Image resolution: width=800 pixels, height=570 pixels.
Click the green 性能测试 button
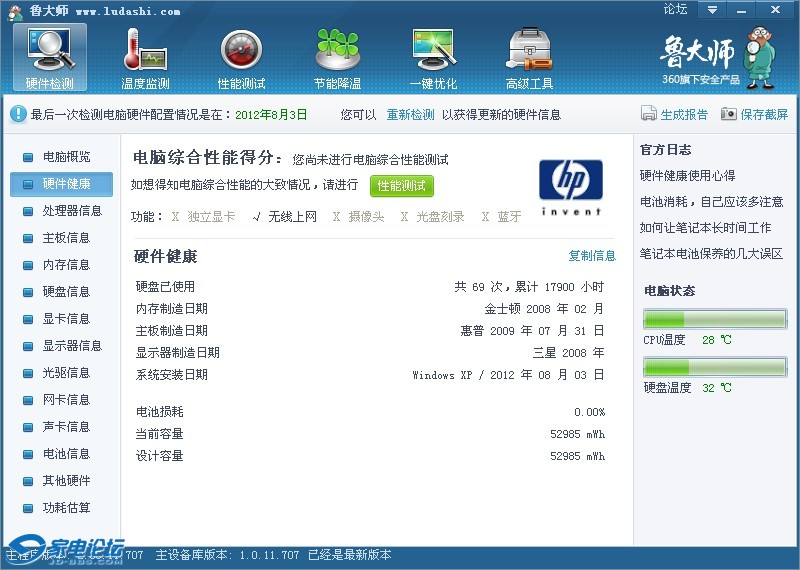(x=402, y=186)
